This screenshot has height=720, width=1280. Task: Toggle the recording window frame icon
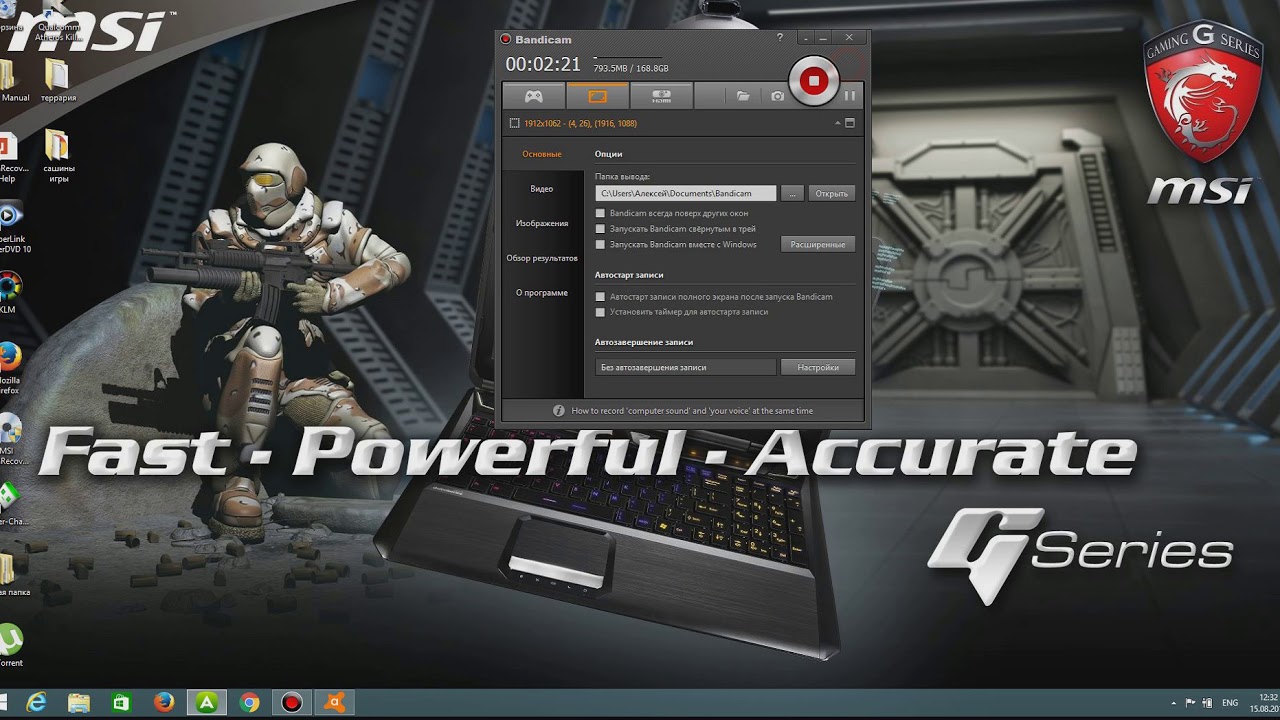point(850,123)
